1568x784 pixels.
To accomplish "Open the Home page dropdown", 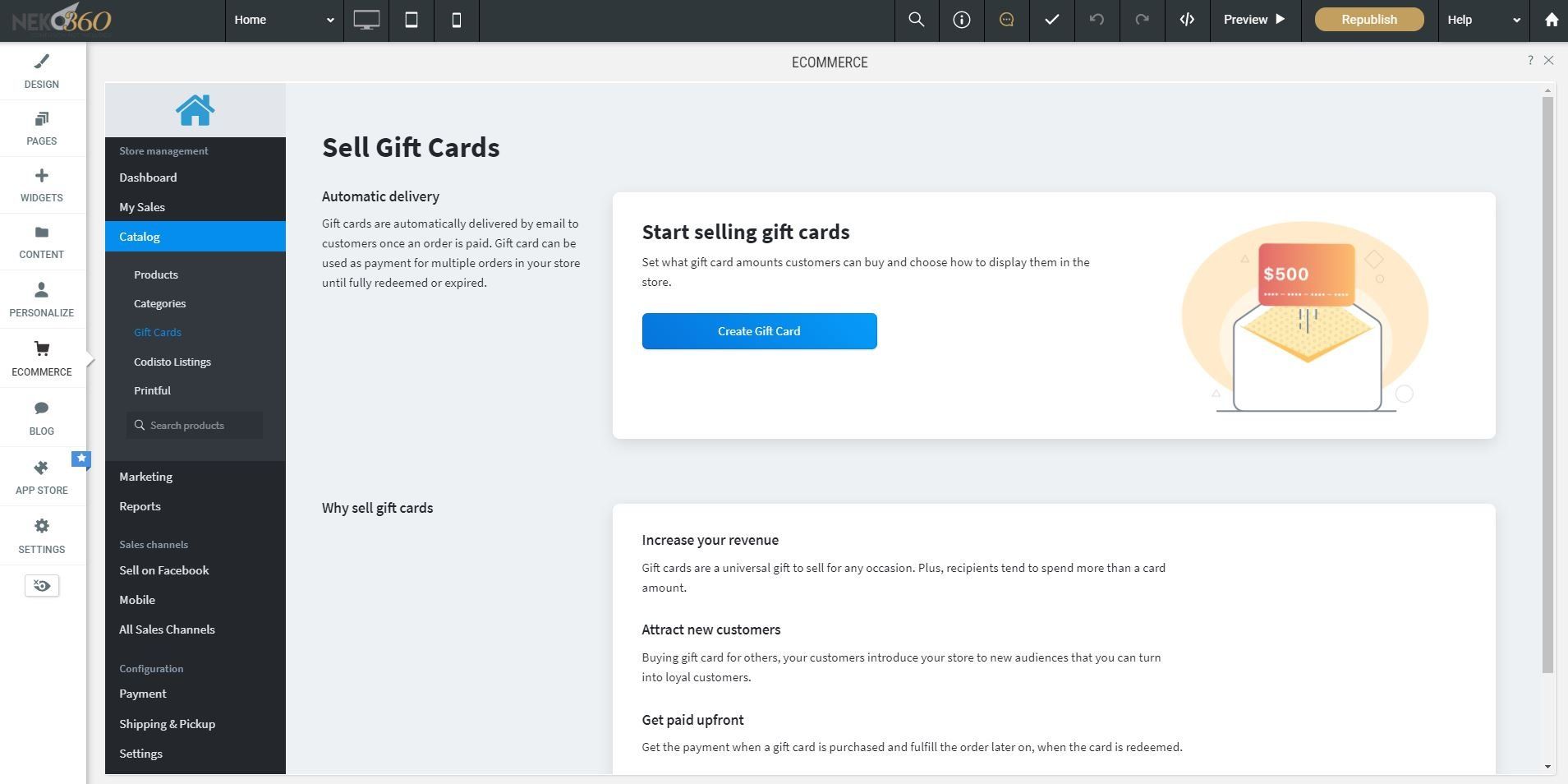I will 284,20.
